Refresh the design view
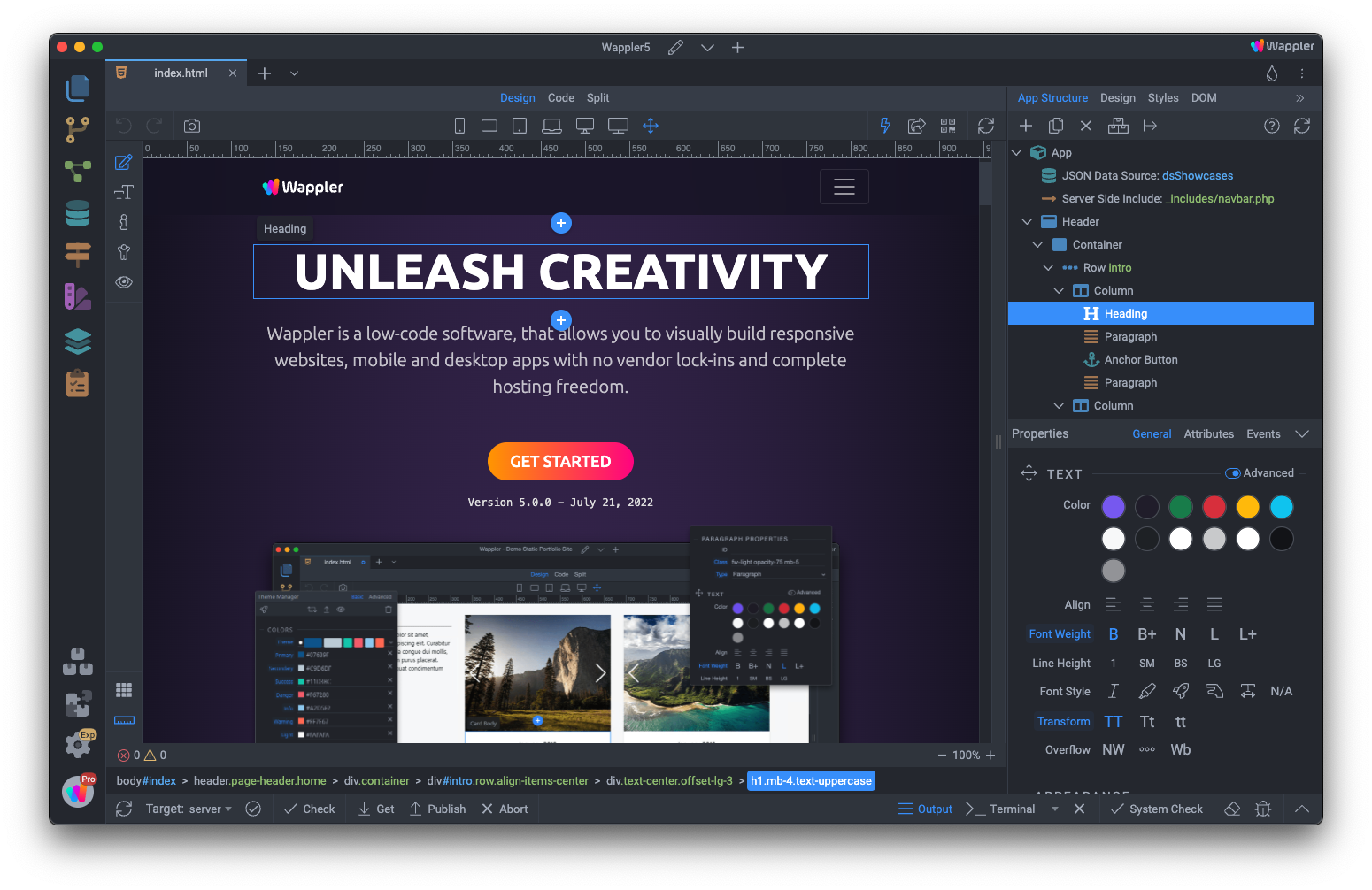The height and width of the screenshot is (890, 1372). coord(986,126)
